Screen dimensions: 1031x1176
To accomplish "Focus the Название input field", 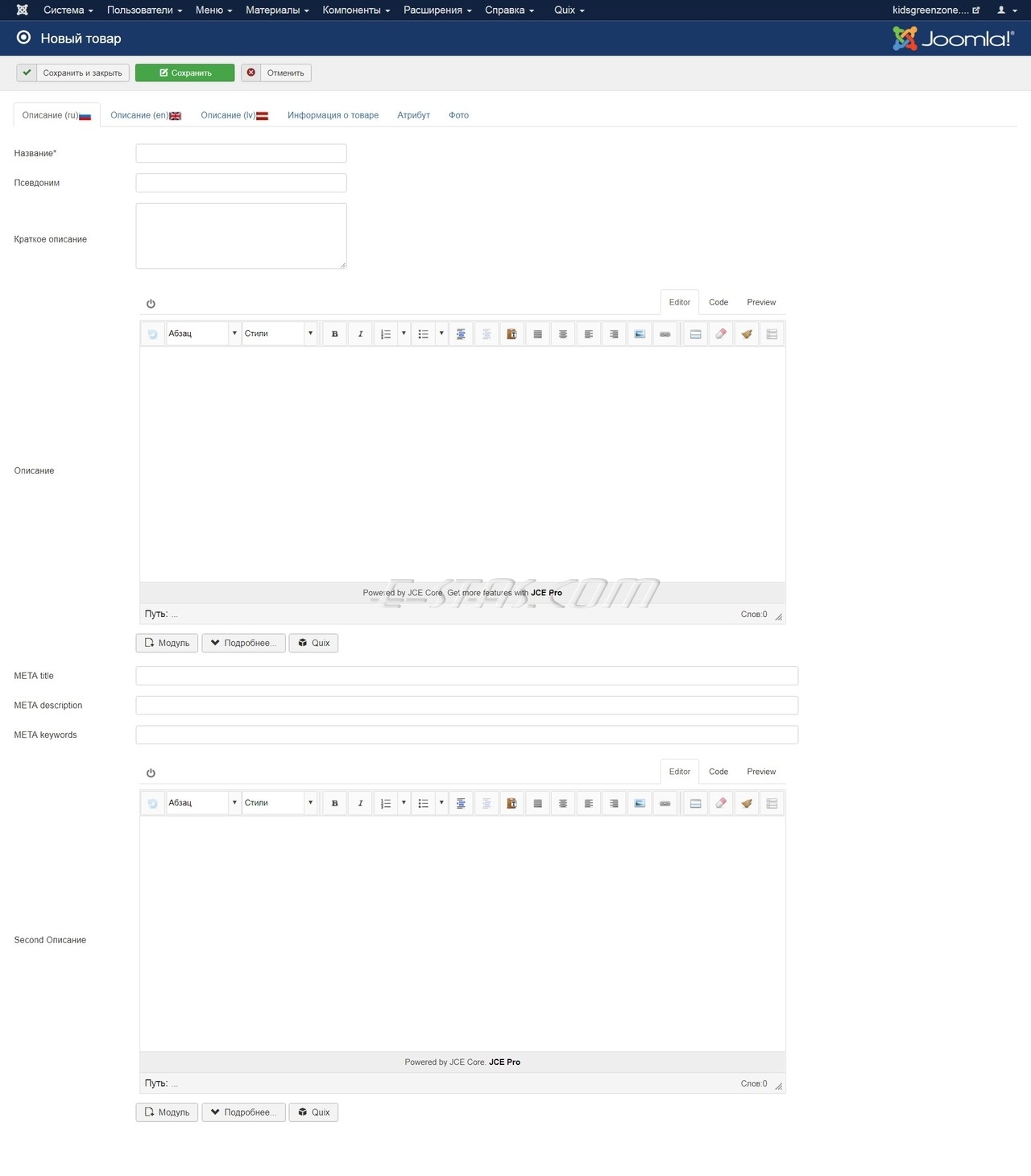I will click(242, 153).
